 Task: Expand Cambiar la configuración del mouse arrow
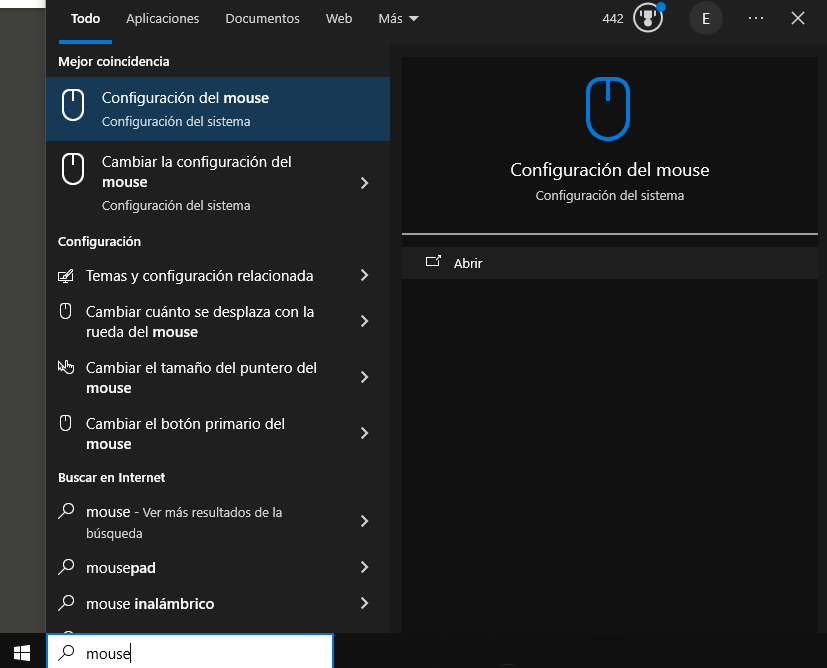tap(364, 183)
